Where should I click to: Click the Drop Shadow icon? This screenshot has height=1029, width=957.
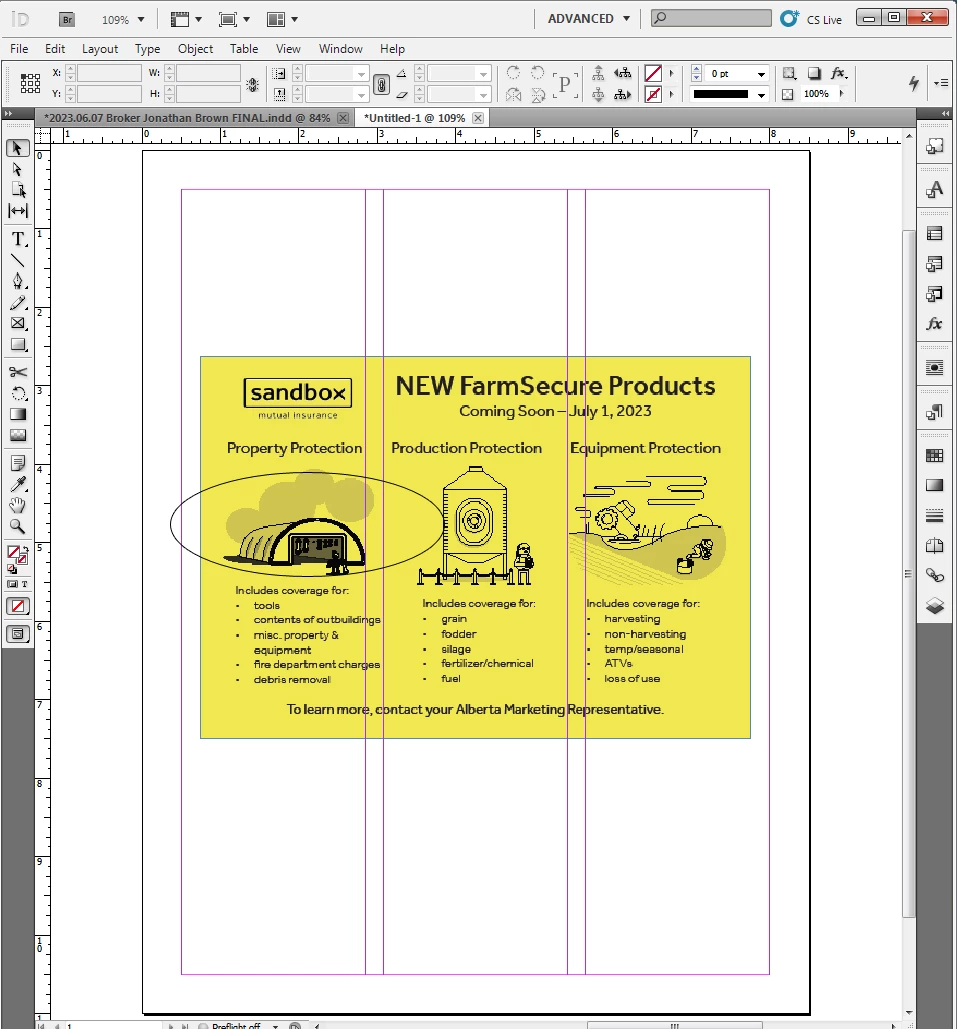(814, 73)
